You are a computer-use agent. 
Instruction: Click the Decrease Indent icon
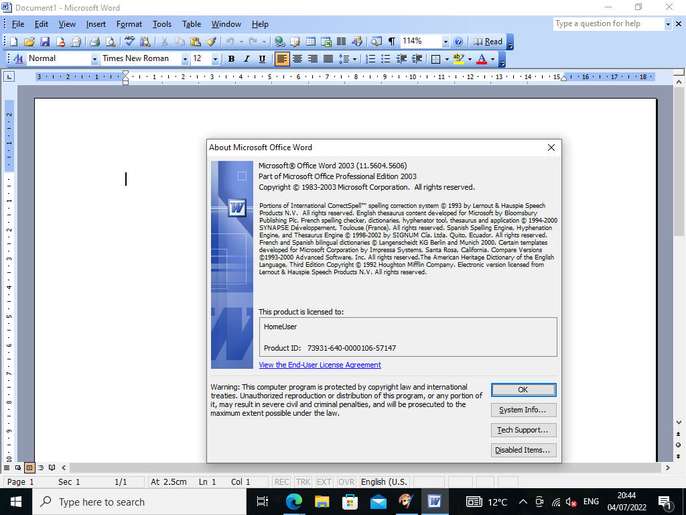(x=401, y=59)
